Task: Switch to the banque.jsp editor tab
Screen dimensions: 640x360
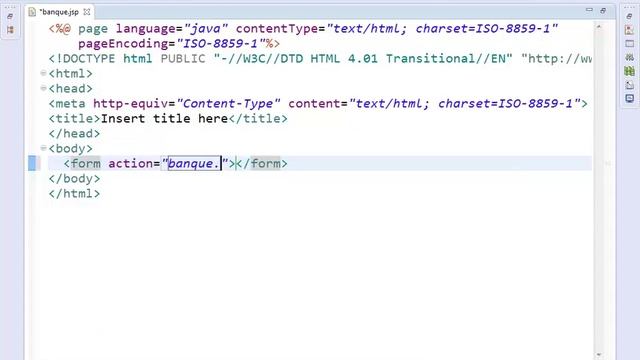Action: 60,12
